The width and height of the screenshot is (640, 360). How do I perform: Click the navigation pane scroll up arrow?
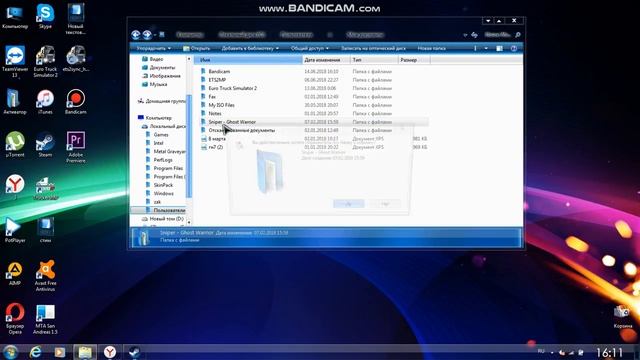tap(189, 59)
